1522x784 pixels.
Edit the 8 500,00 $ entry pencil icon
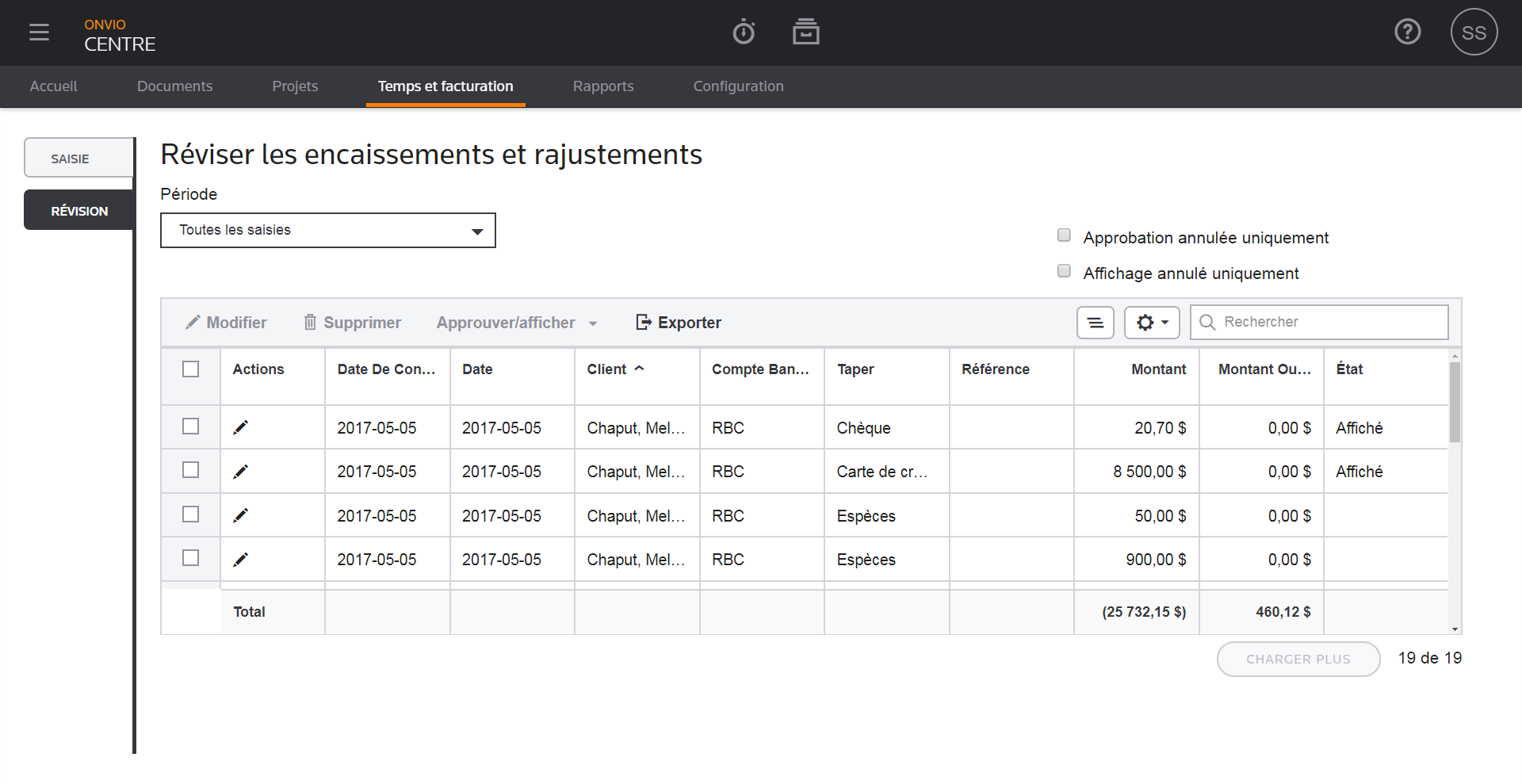click(x=241, y=472)
